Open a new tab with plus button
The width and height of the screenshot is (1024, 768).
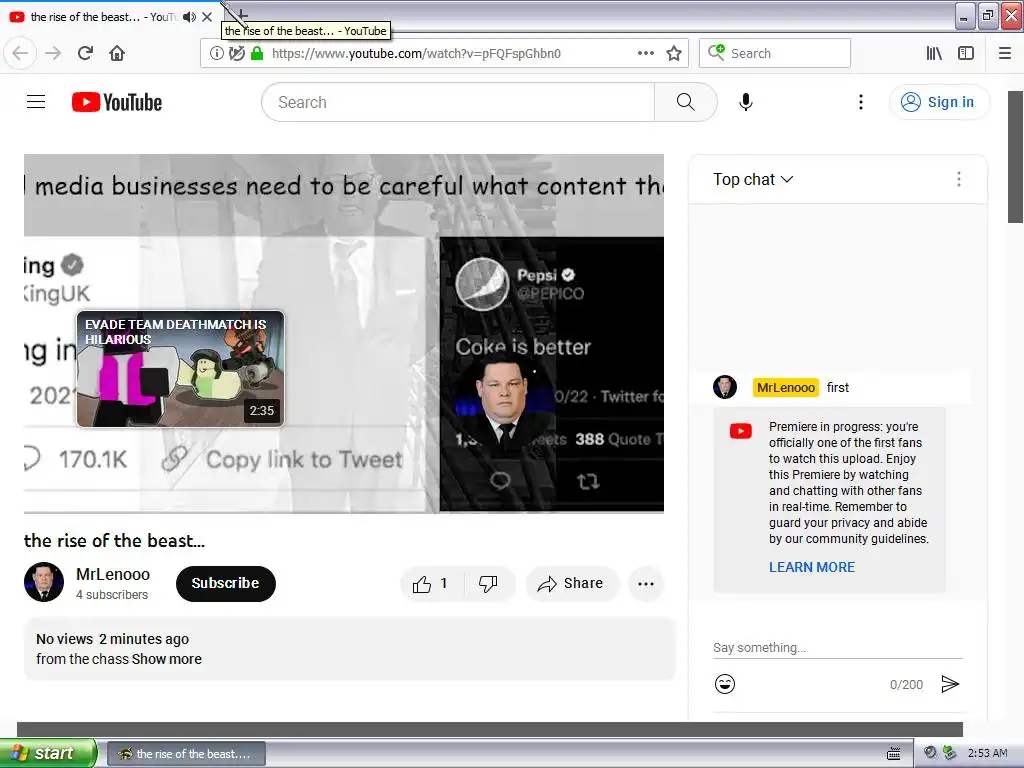click(242, 14)
